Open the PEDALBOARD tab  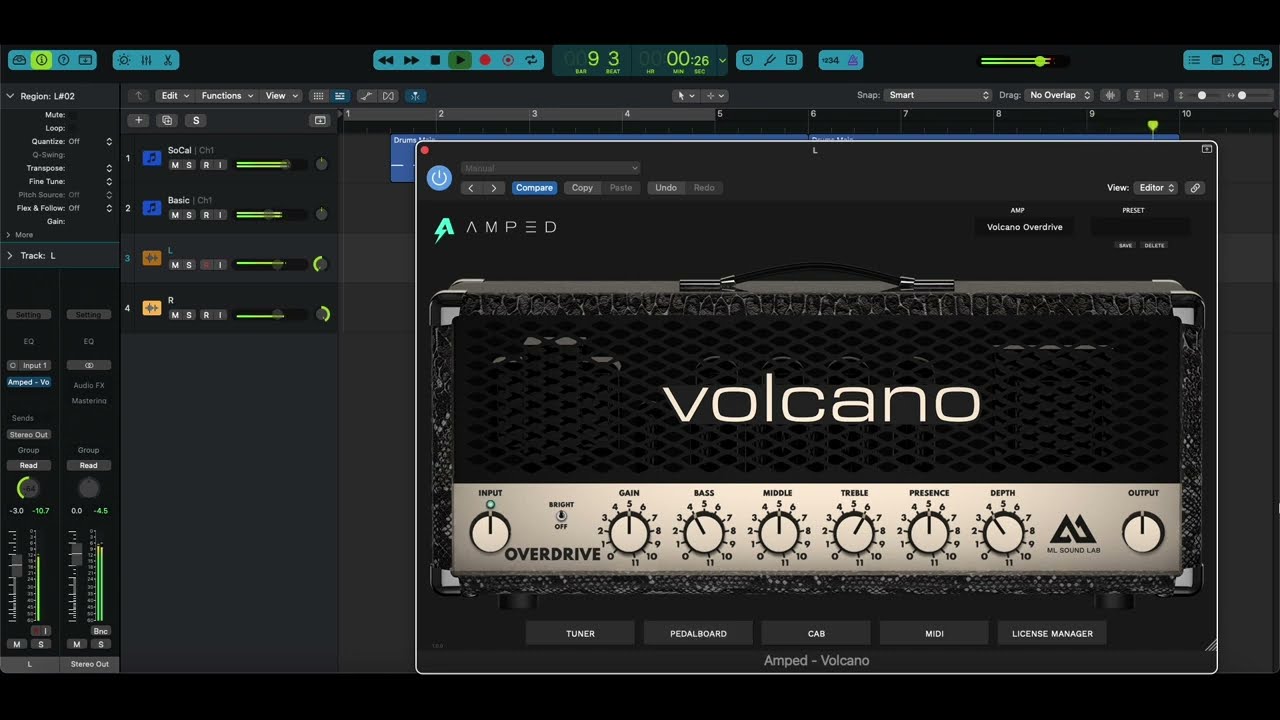pyautogui.click(x=698, y=633)
